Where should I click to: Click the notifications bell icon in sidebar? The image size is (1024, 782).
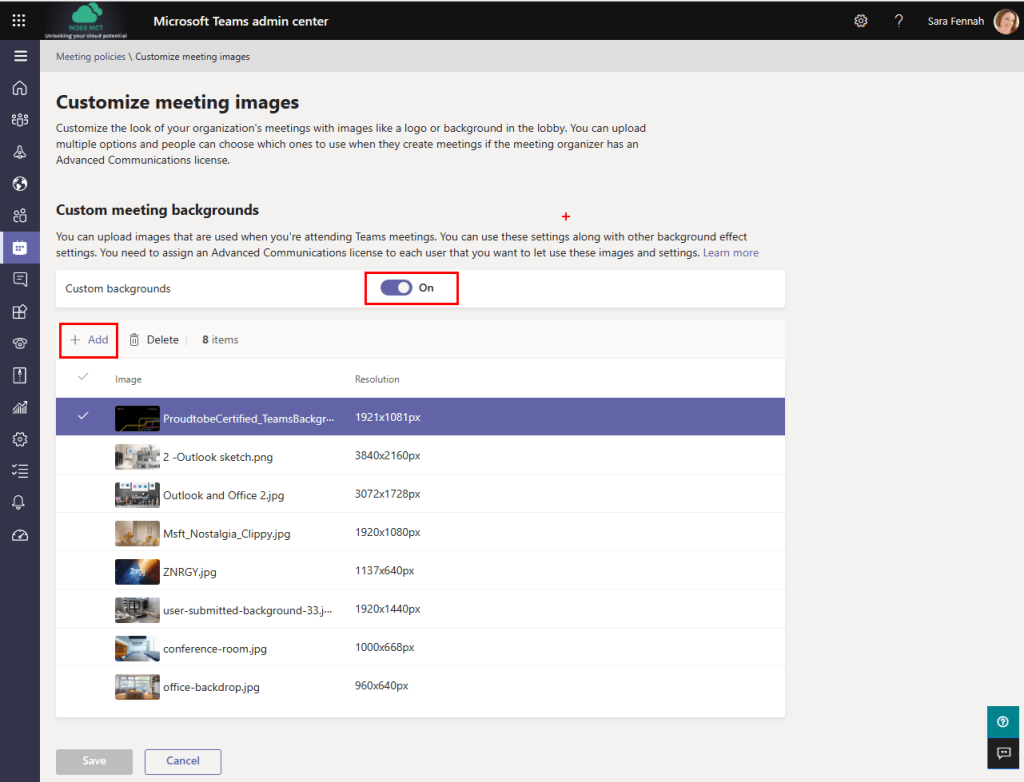pyautogui.click(x=20, y=502)
